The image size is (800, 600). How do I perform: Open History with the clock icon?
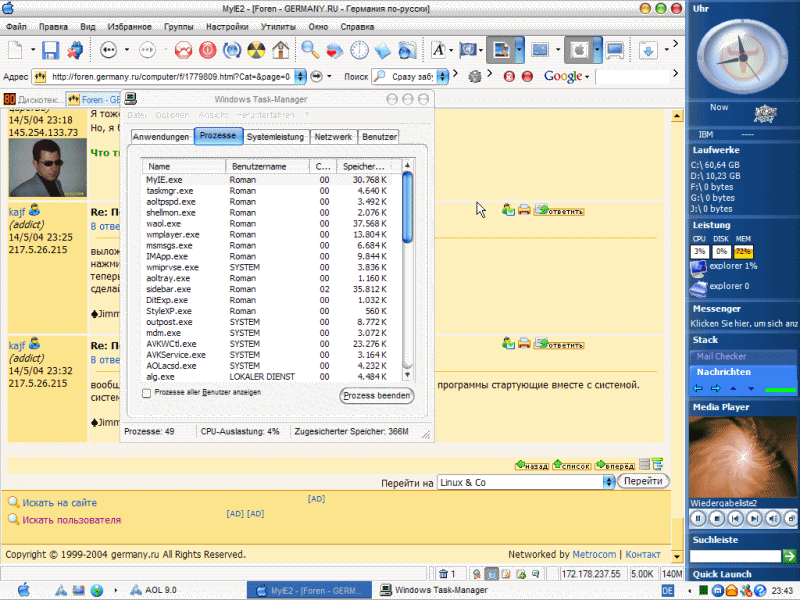[x=359, y=50]
